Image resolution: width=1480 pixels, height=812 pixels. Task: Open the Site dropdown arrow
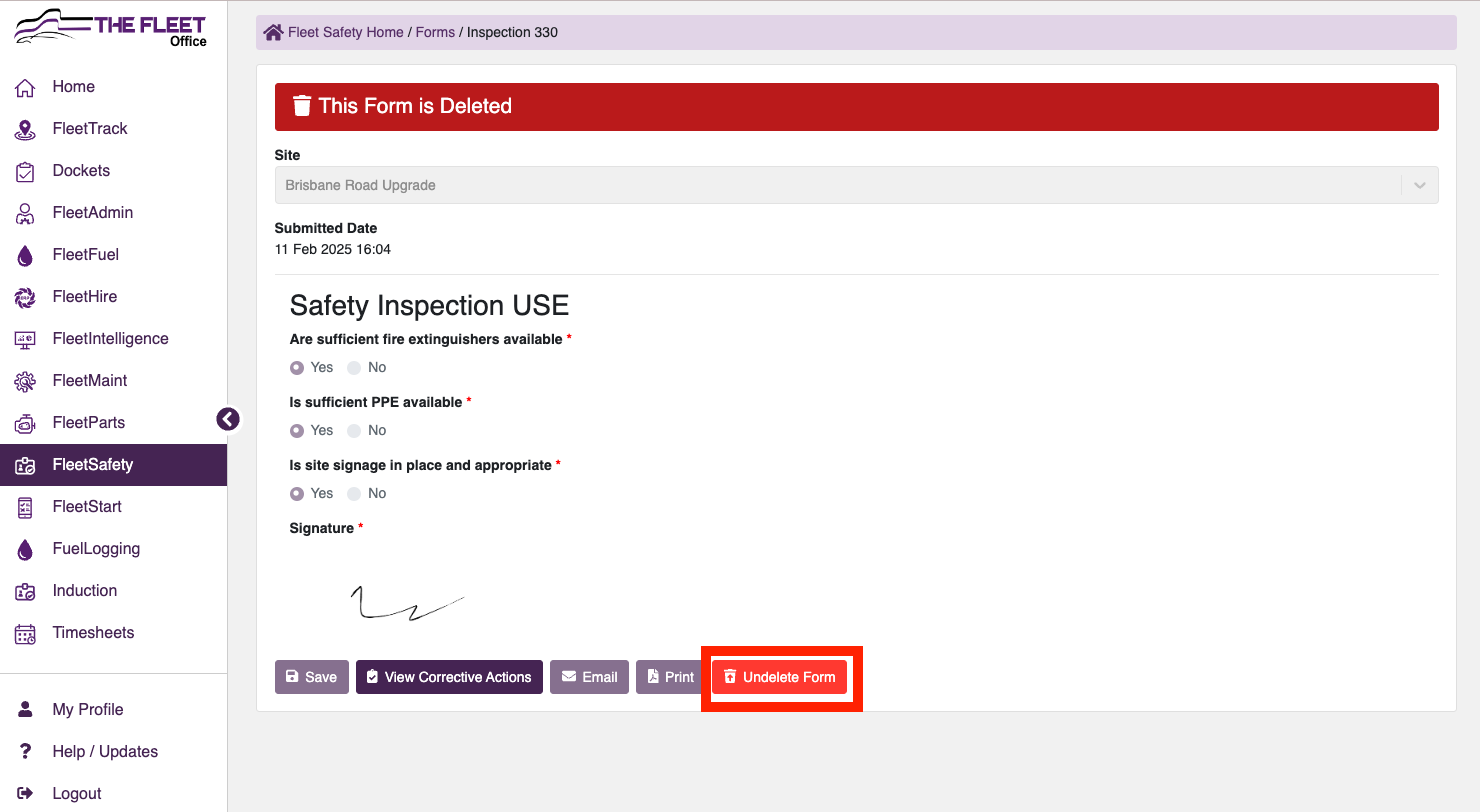click(x=1419, y=185)
